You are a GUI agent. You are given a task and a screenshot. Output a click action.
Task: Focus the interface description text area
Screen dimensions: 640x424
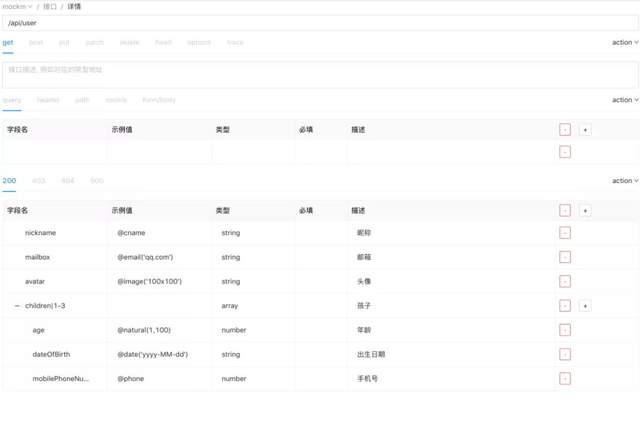point(320,75)
